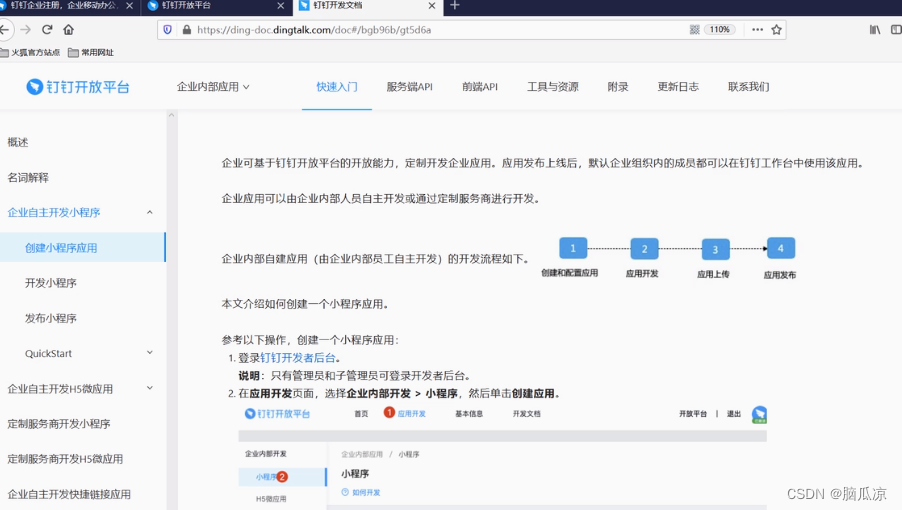Image resolution: width=902 pixels, height=510 pixels.
Task: Open 定制服务商开发H5微应用 in the sidebar
Action: pyautogui.click(x=65, y=459)
